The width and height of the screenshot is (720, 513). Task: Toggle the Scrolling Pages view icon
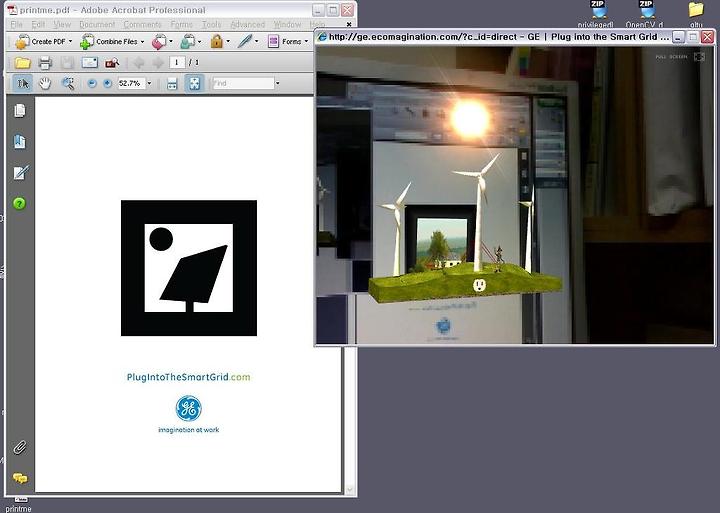tap(172, 84)
